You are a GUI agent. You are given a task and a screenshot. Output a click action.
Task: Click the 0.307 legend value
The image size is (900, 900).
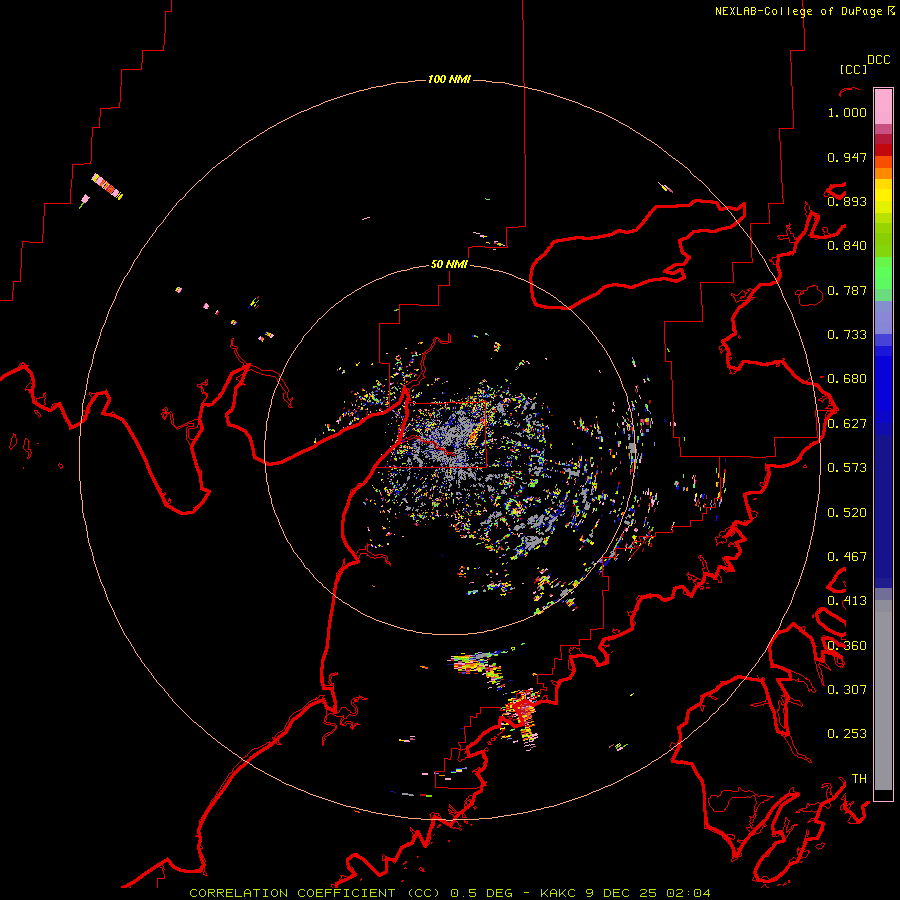pyautogui.click(x=847, y=690)
